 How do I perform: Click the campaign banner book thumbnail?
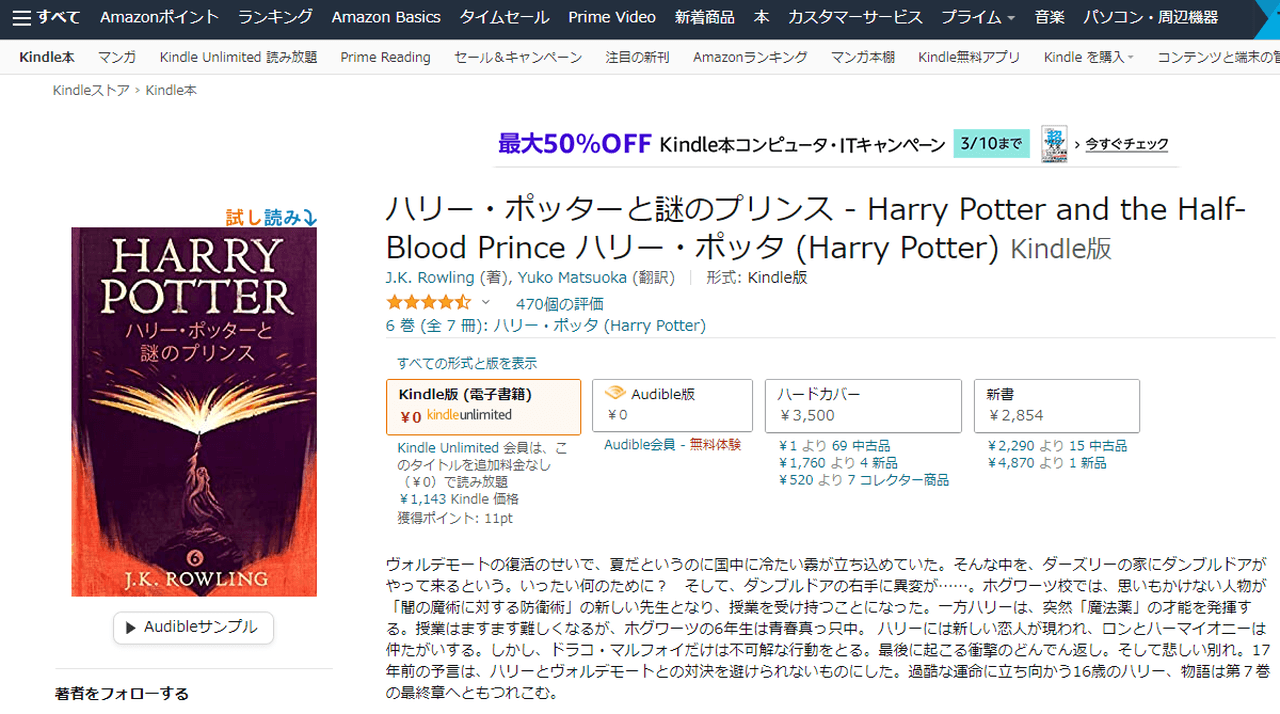1054,144
